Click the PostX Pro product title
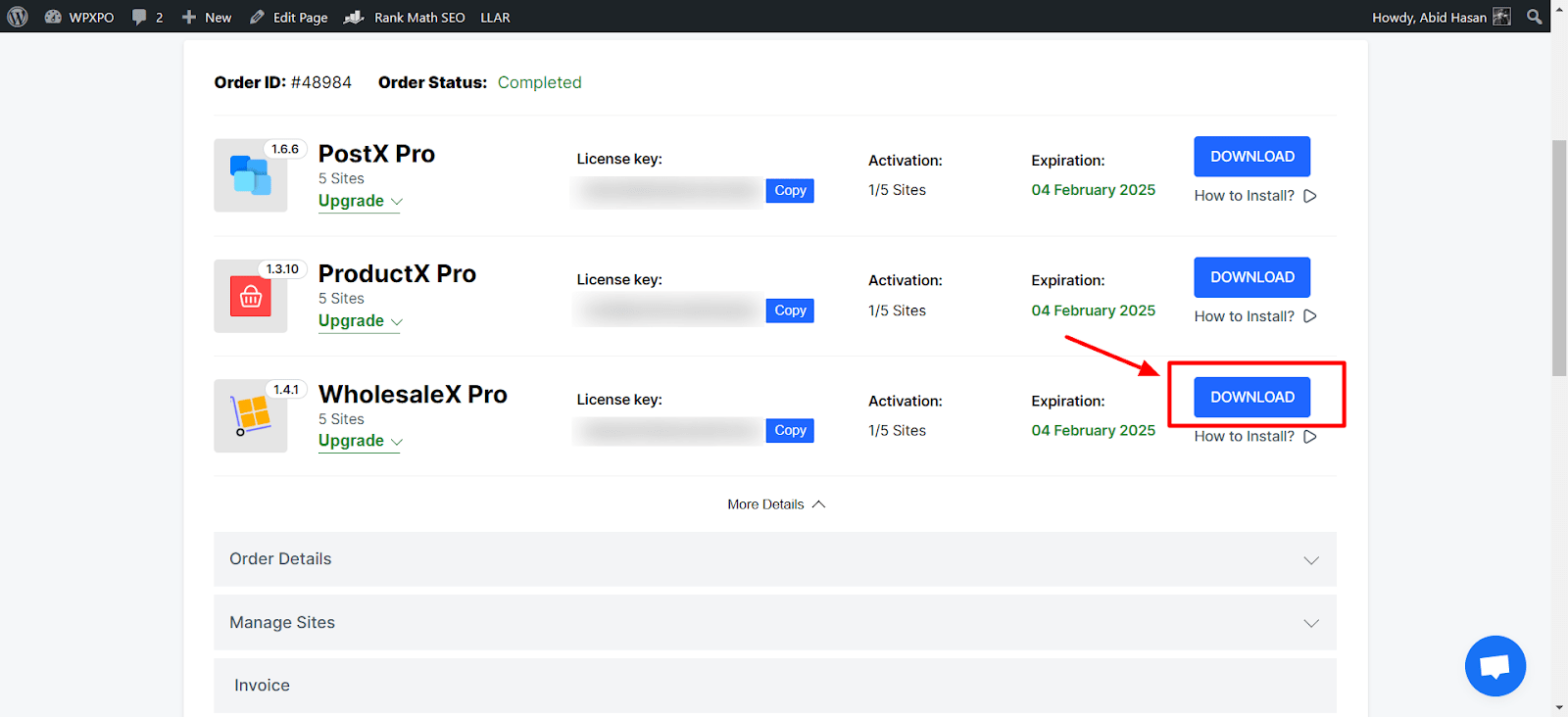This screenshot has height=717, width=1568. [x=376, y=154]
